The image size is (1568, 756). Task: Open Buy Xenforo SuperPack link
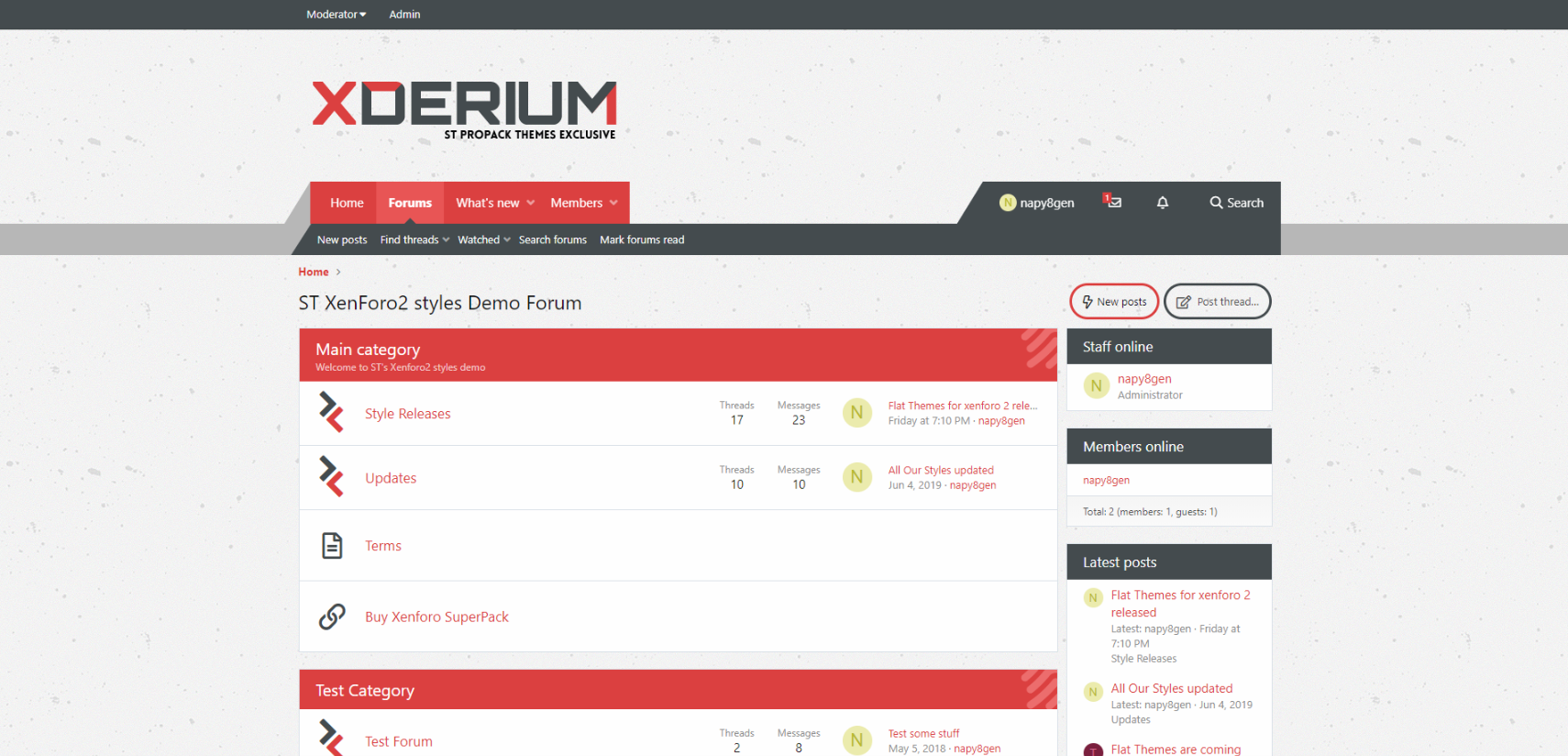436,617
